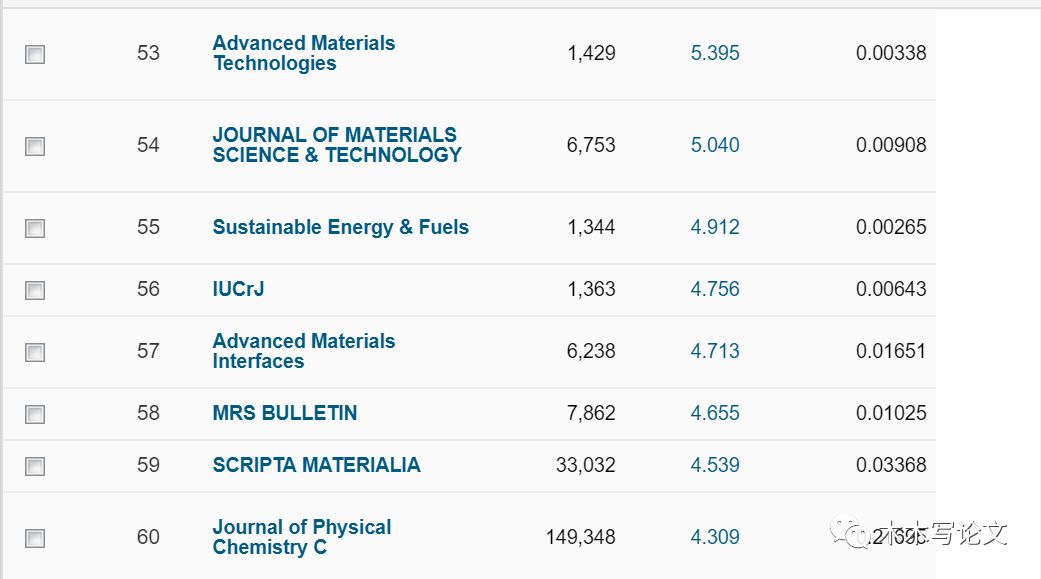1041x579 pixels.
Task: Open Advanced Materials Technologies journal link
Action: tap(303, 53)
